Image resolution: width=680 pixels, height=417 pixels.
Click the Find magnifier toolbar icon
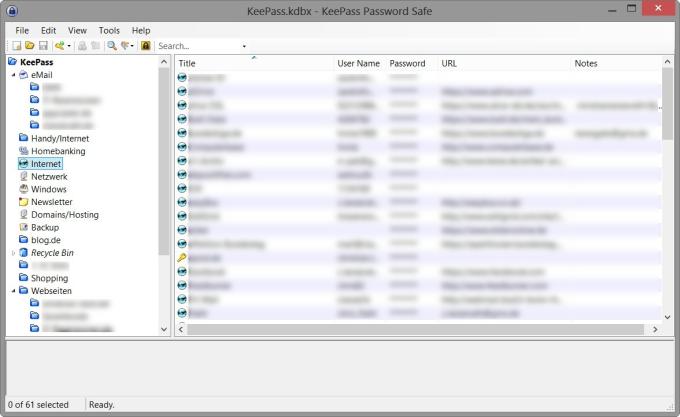coord(112,46)
